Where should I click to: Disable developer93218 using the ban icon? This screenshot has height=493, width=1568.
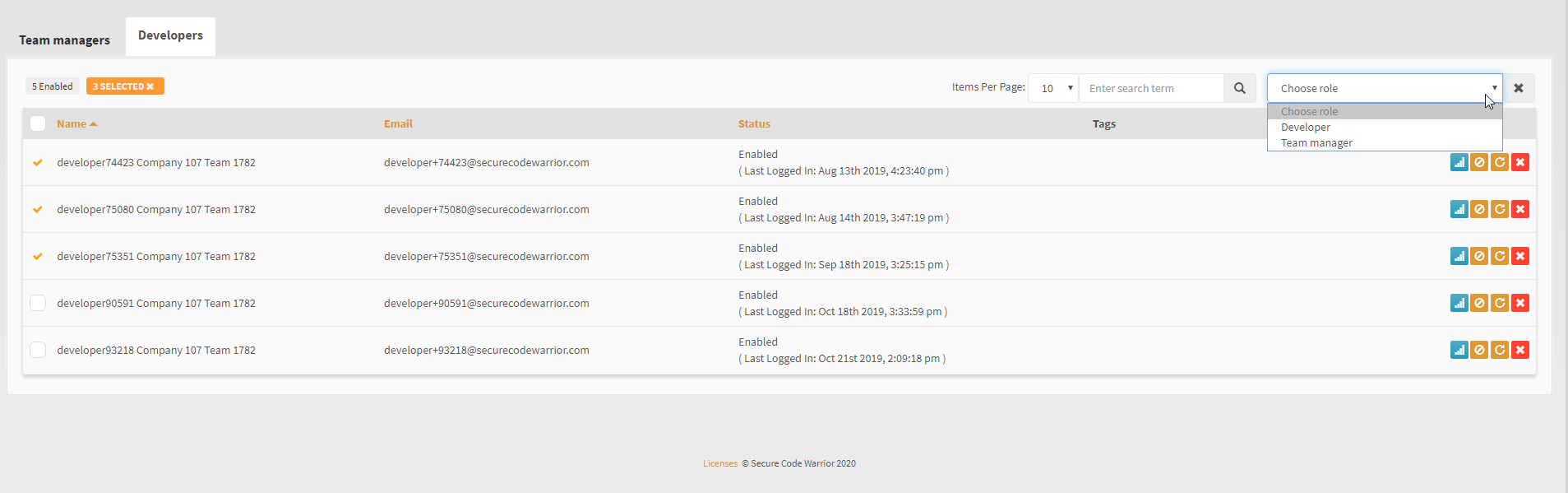click(1479, 350)
